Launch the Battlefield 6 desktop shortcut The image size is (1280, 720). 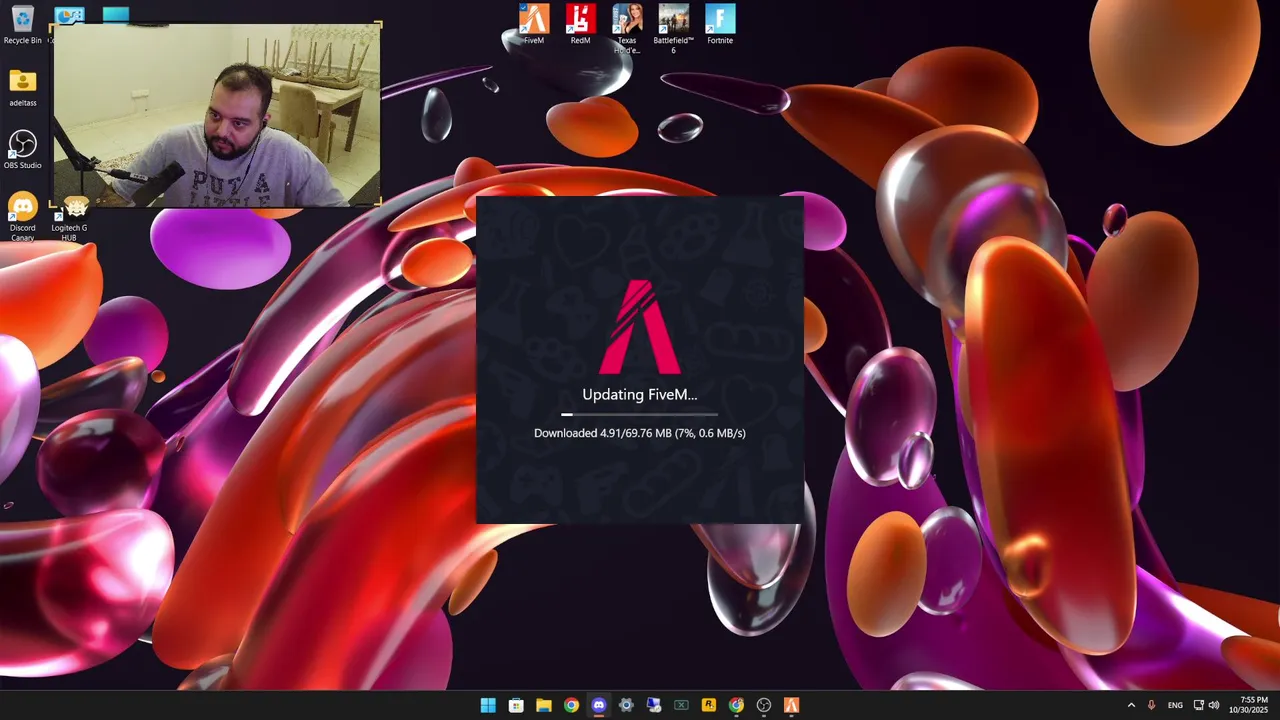[x=673, y=28]
